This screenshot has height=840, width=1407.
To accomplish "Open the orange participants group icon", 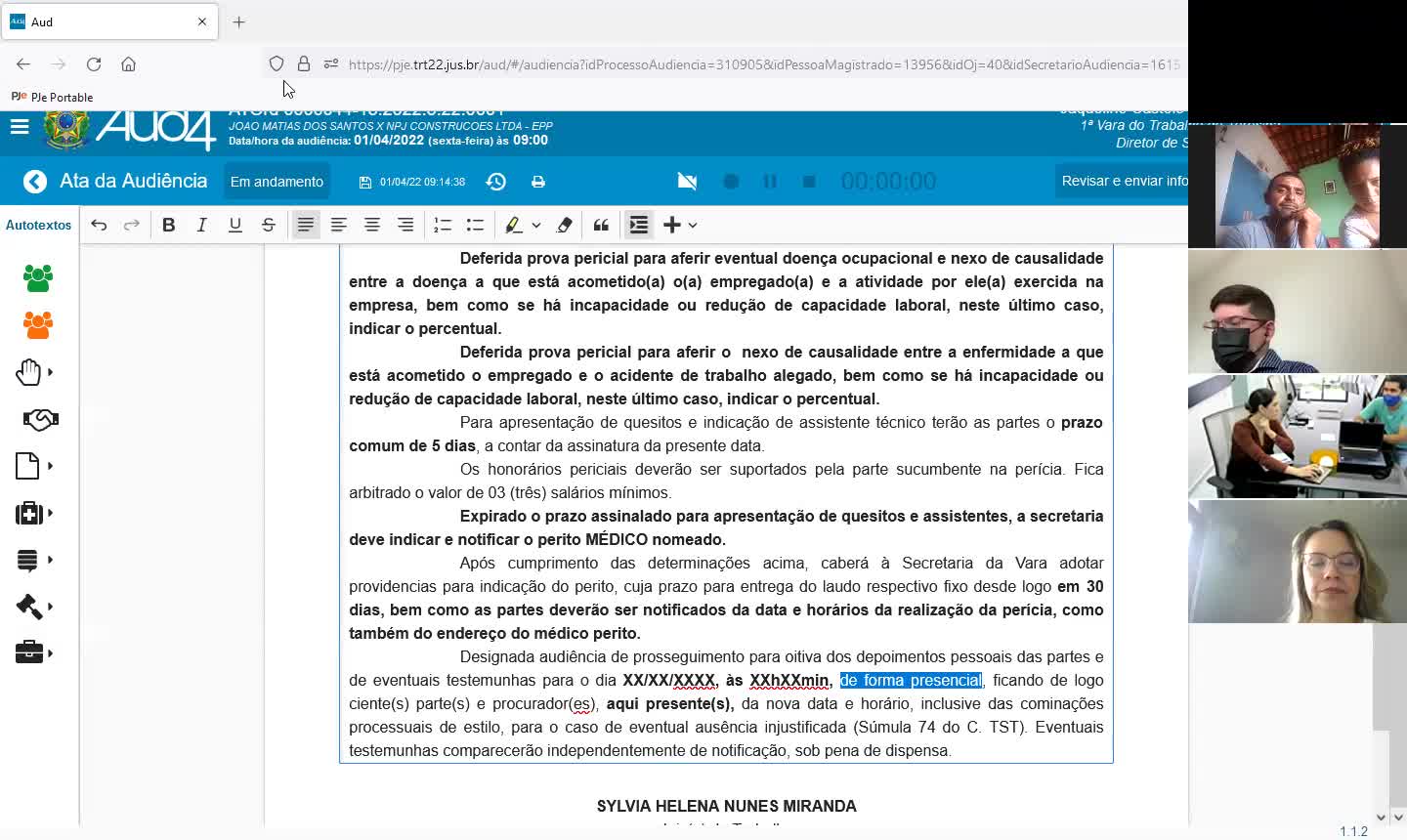I will coord(38,325).
